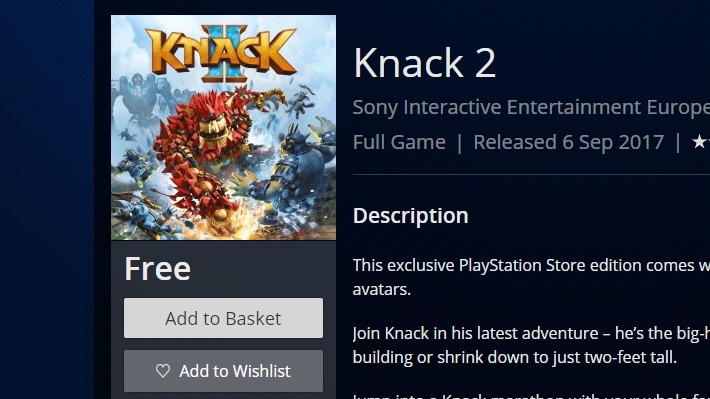
Task: Click the Released 6 Sep 2017 text
Action: tap(568, 142)
